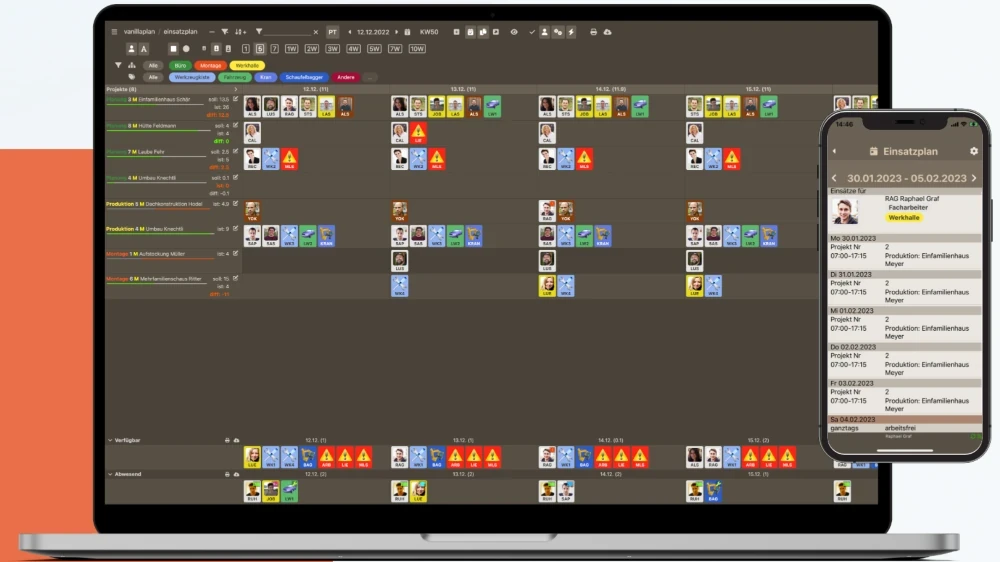The width and height of the screenshot is (1000, 562).
Task: Click the cloud download icon in the Abwesend row
Action: [236, 475]
